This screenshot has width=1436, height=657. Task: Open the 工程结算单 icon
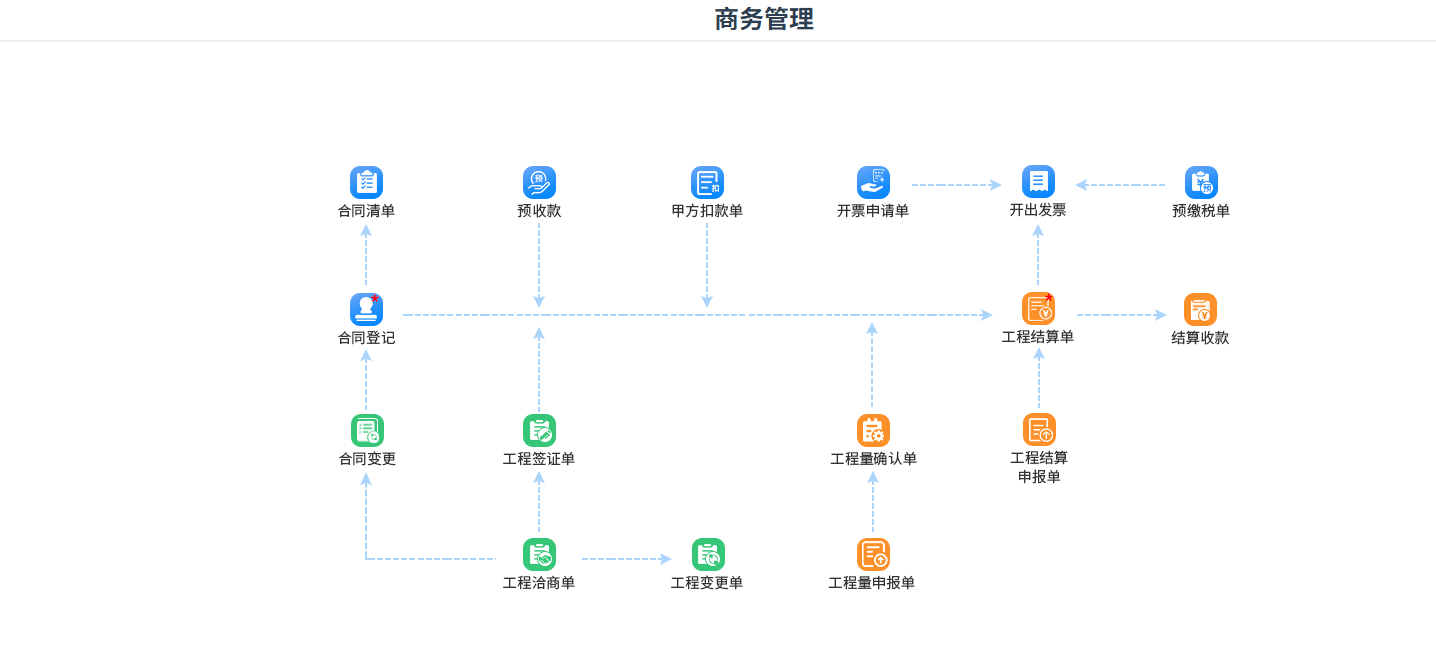1038,308
